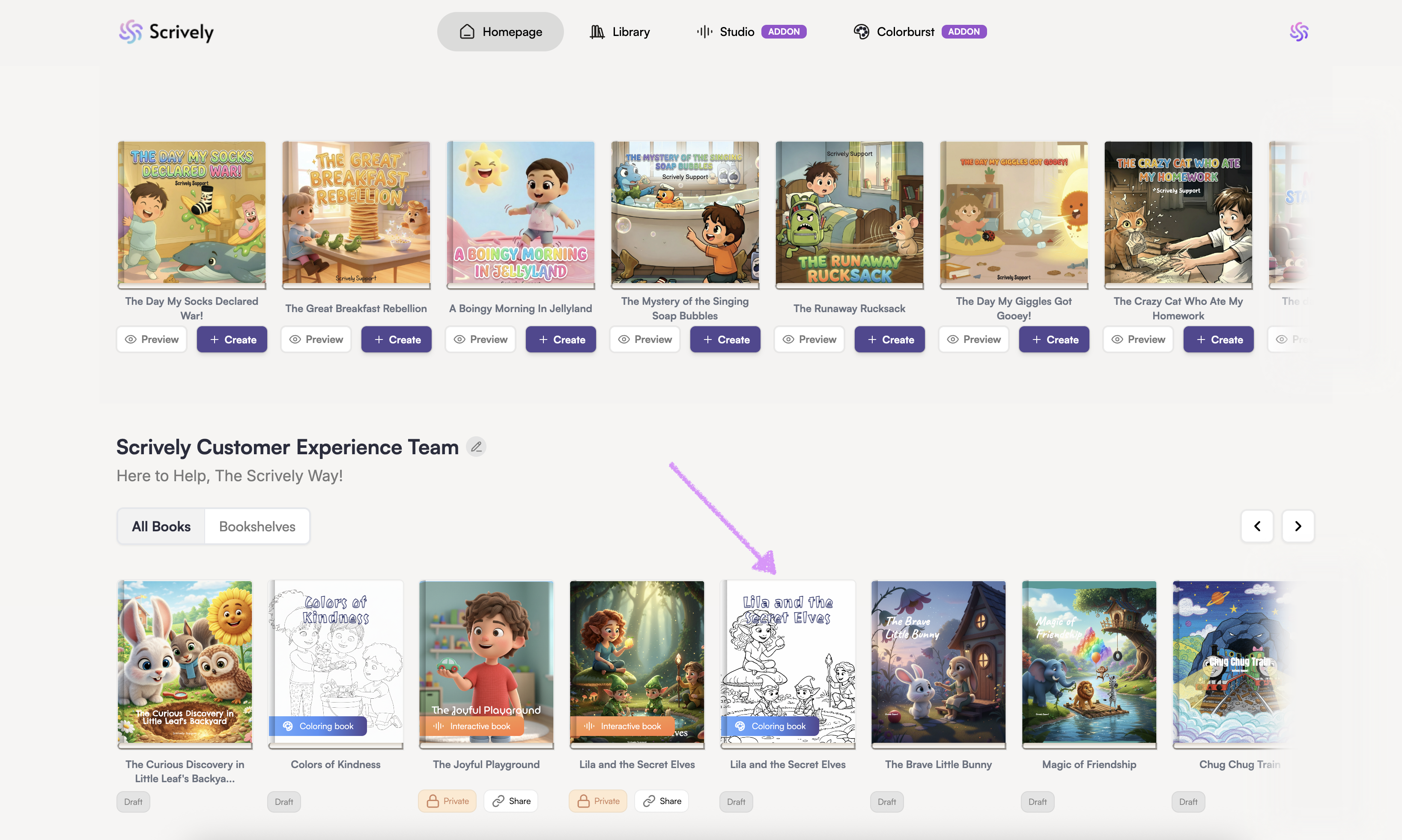Click Interactive book badge on The Joyful Playground
Image resolution: width=1402 pixels, height=840 pixels.
(471, 726)
